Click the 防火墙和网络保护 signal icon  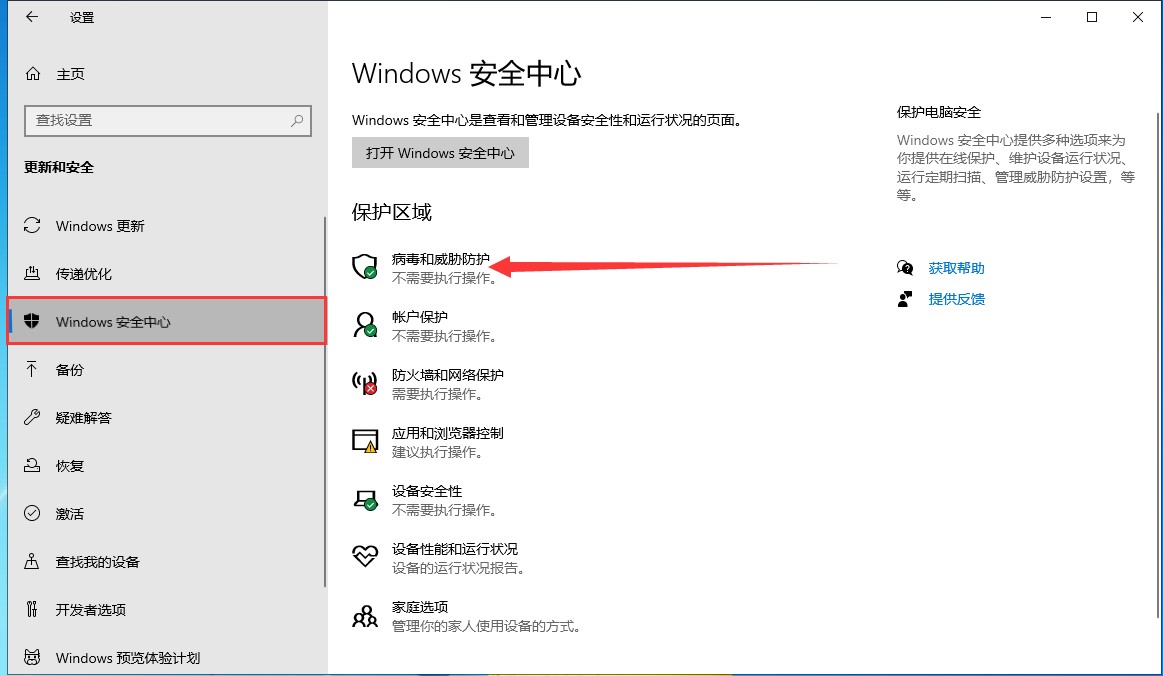pos(365,383)
